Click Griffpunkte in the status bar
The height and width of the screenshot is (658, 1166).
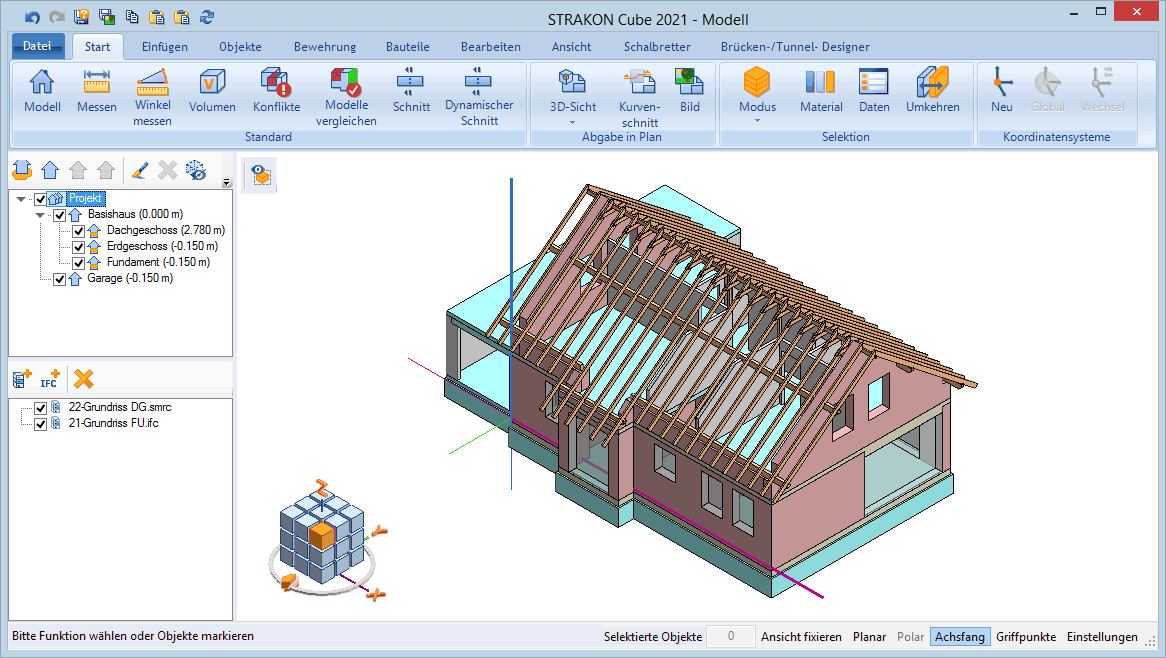pyautogui.click(x=1025, y=636)
